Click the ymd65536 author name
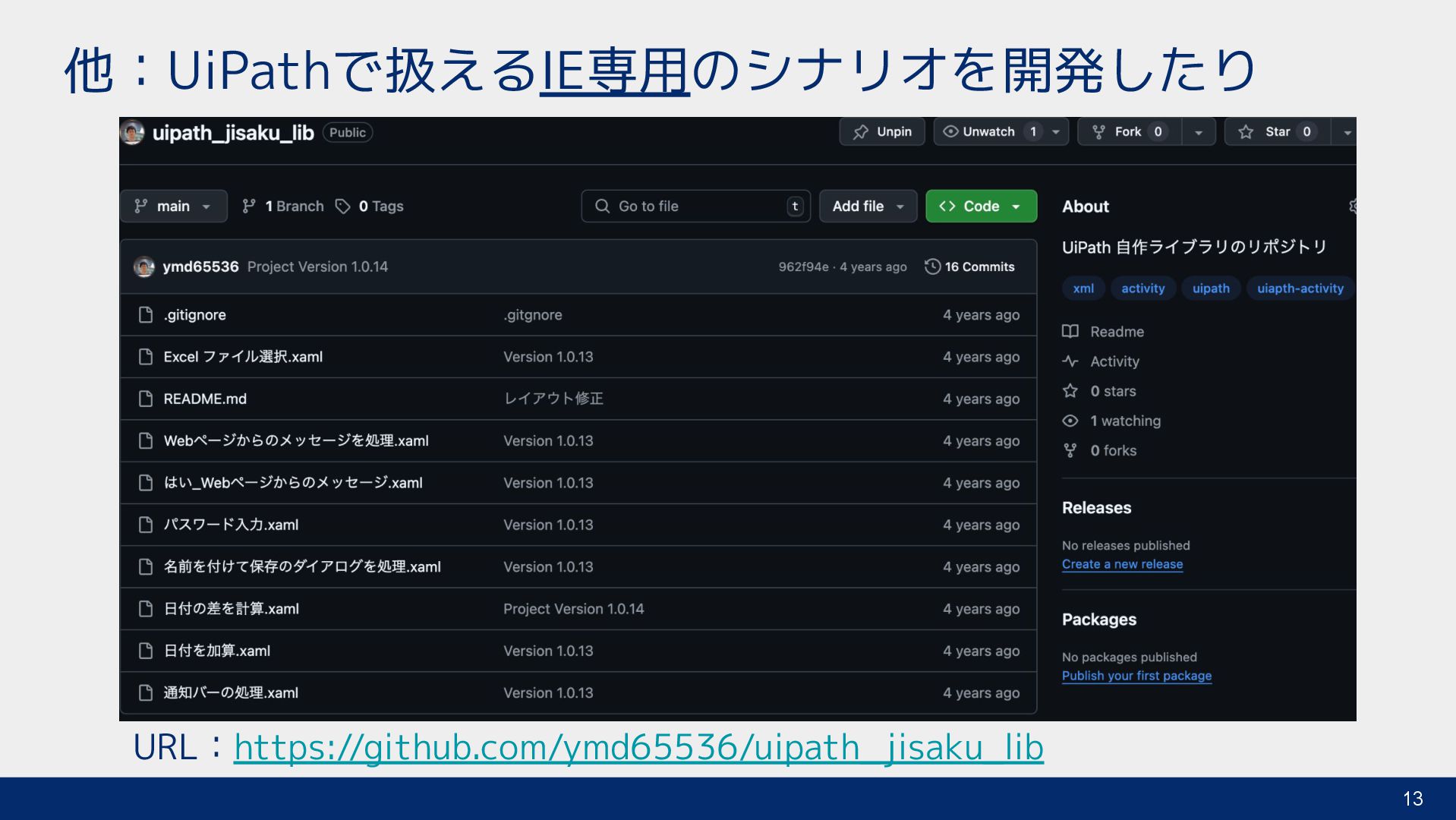Viewport: 1456px width, 820px height. pyautogui.click(x=200, y=266)
